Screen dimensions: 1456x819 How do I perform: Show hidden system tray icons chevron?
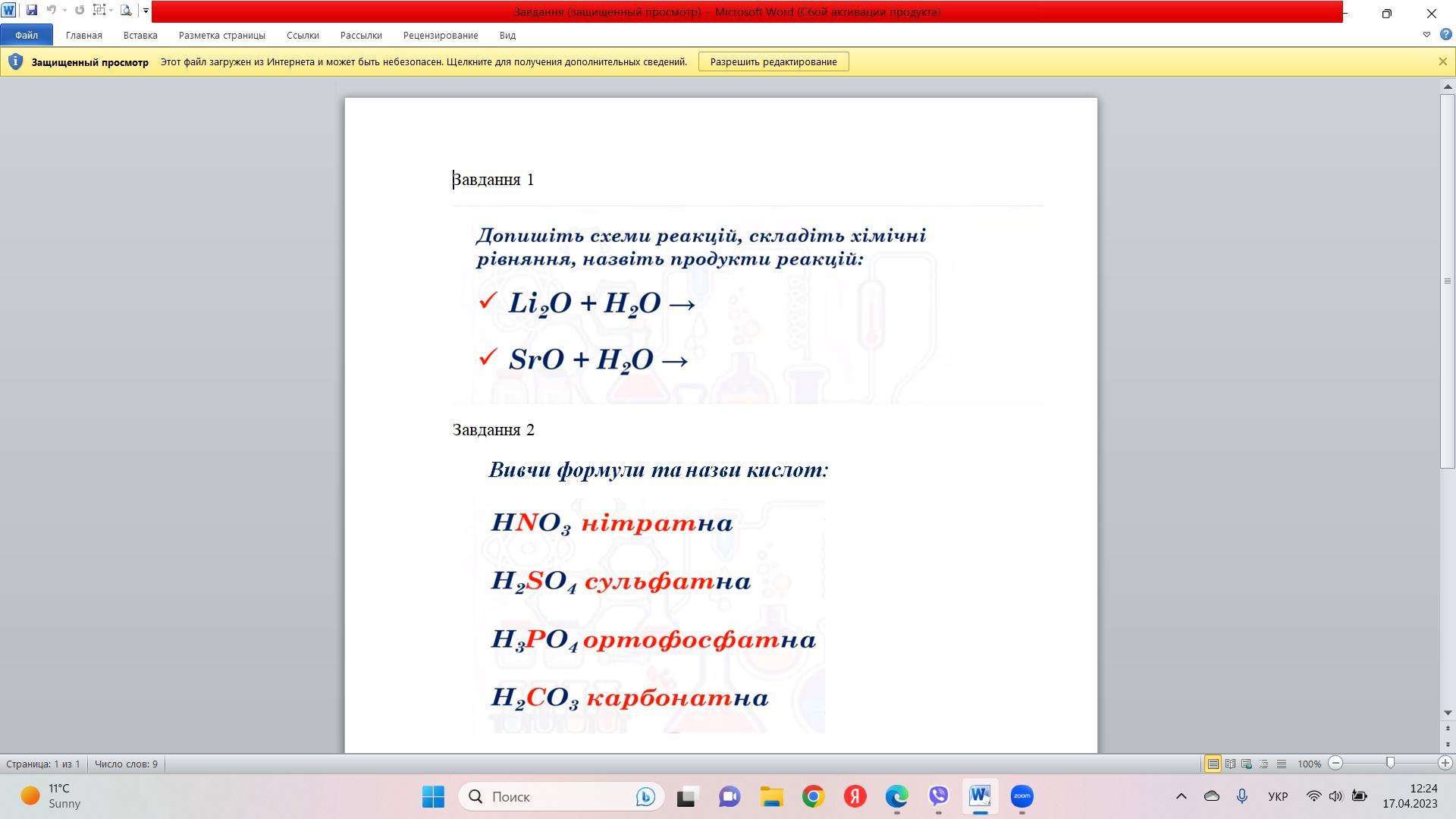(x=1181, y=796)
